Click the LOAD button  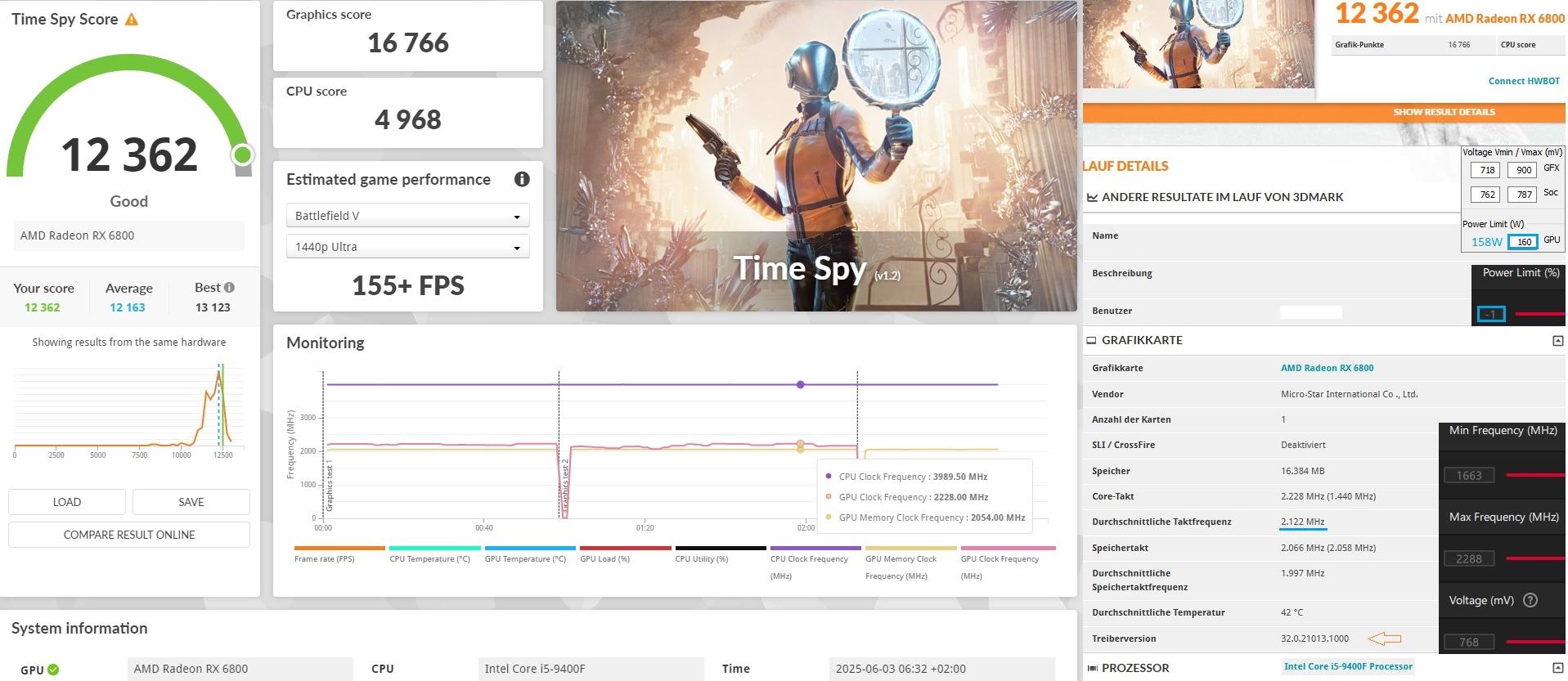coord(67,502)
